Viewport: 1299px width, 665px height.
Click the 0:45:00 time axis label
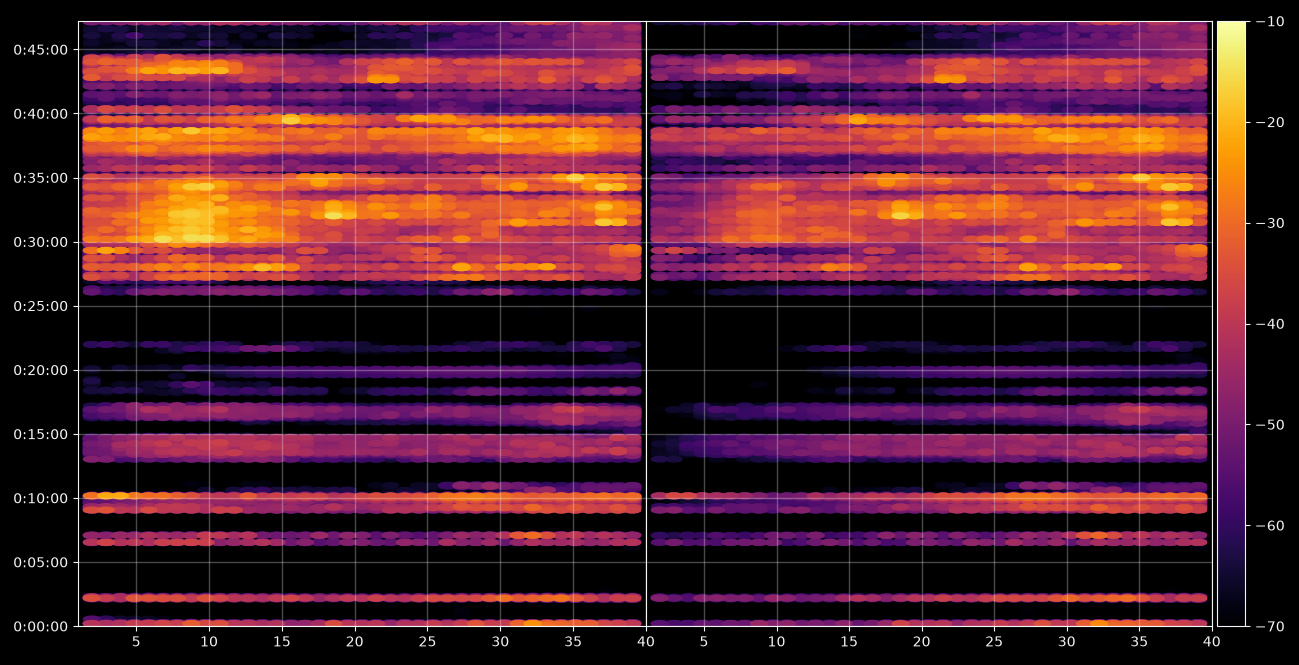pyautogui.click(x=40, y=49)
